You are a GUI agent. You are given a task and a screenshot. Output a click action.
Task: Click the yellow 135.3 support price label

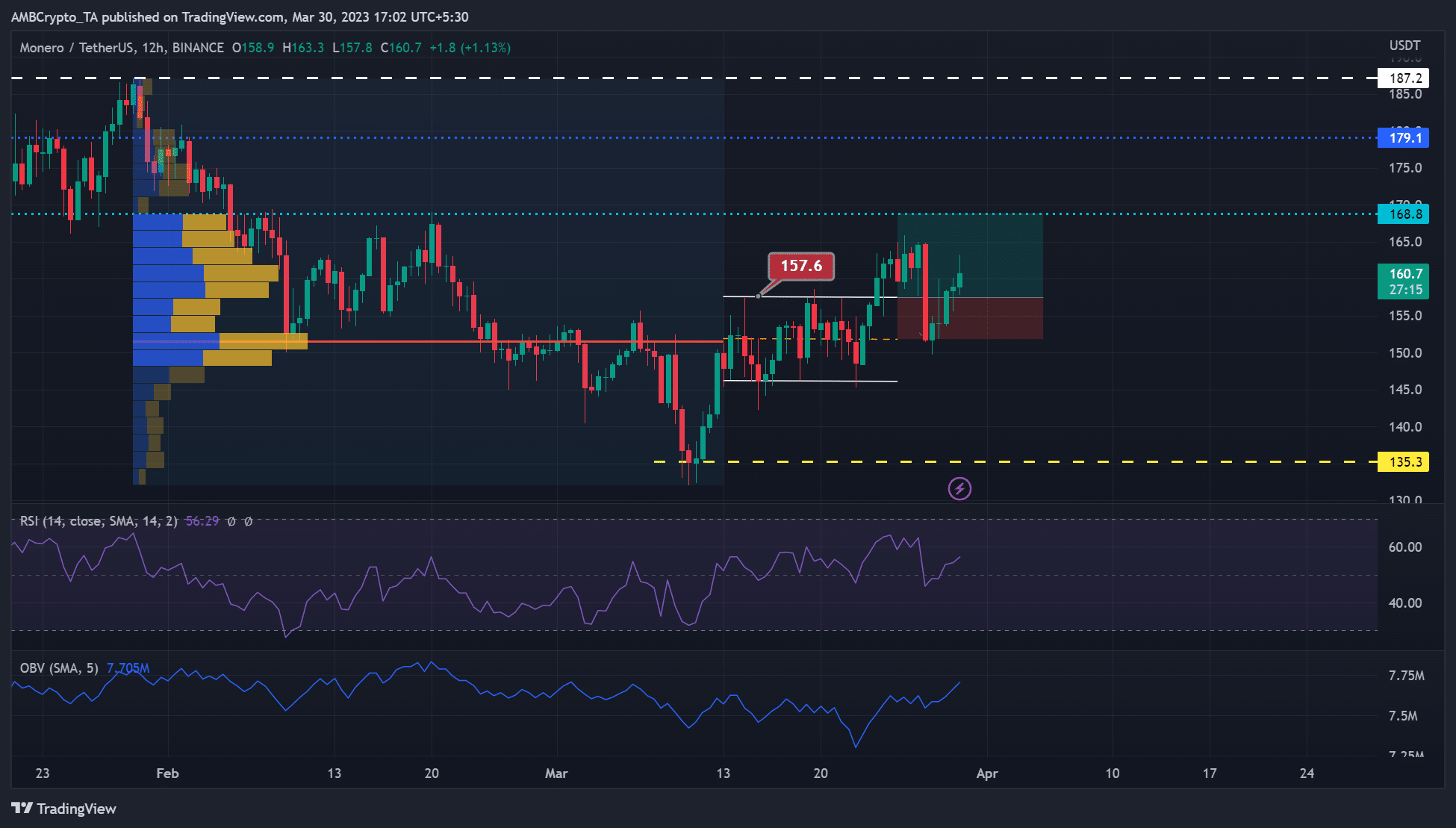[x=1403, y=462]
